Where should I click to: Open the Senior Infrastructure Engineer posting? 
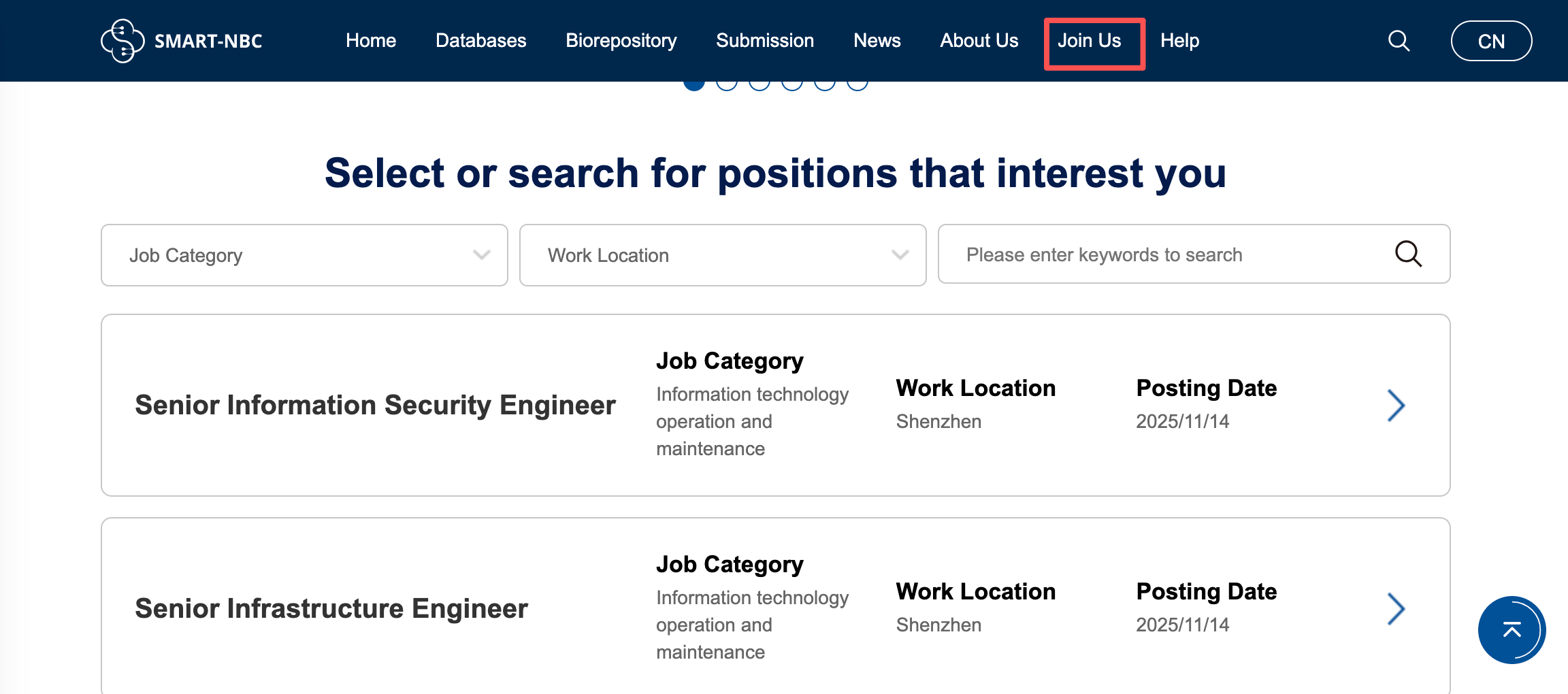pos(331,609)
